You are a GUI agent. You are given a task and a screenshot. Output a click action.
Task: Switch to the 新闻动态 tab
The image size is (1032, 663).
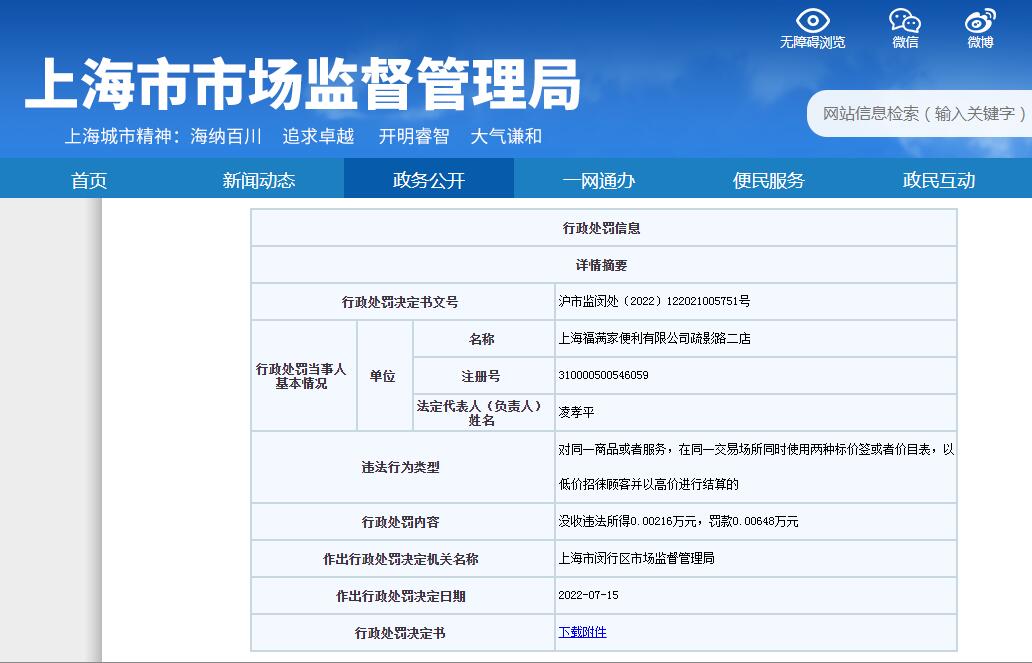258,180
